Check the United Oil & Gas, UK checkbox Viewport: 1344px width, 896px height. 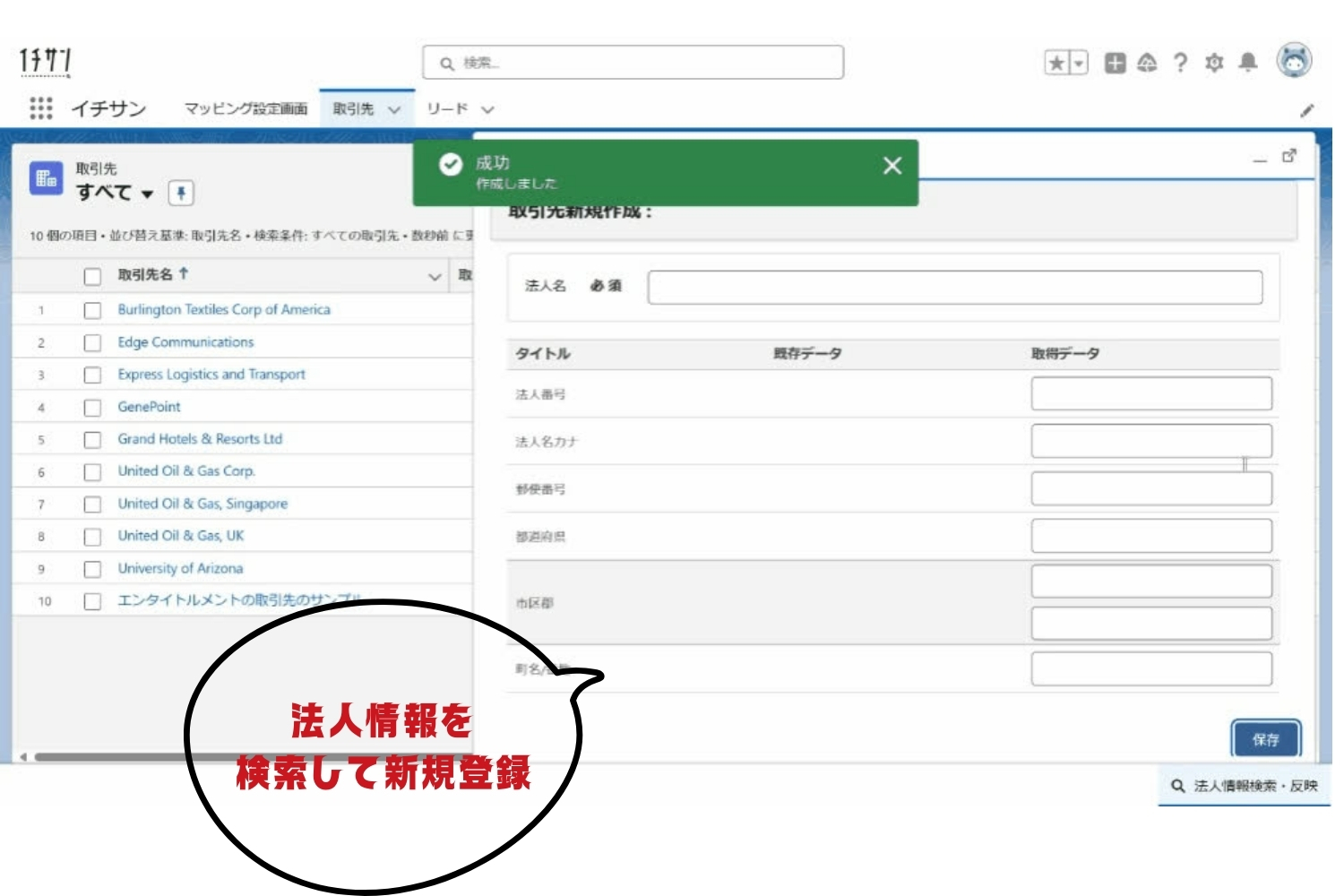[92, 537]
